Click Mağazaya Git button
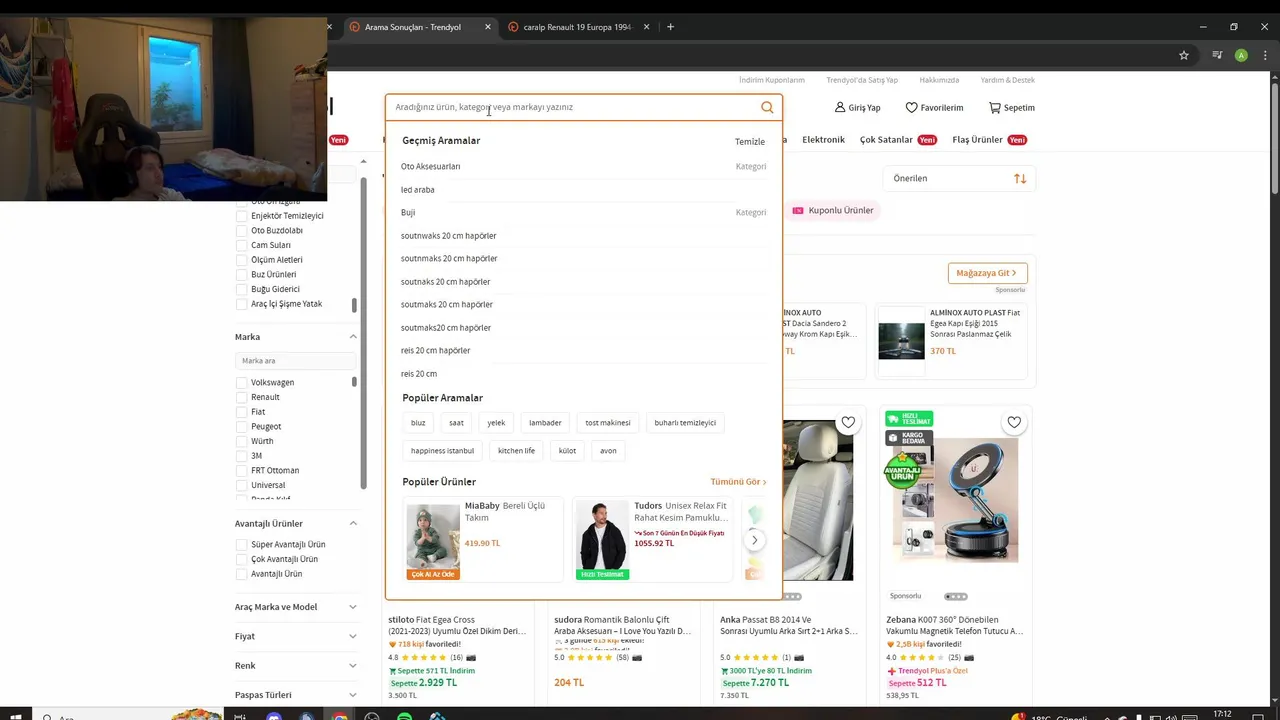The width and height of the screenshot is (1280, 720). [x=987, y=273]
